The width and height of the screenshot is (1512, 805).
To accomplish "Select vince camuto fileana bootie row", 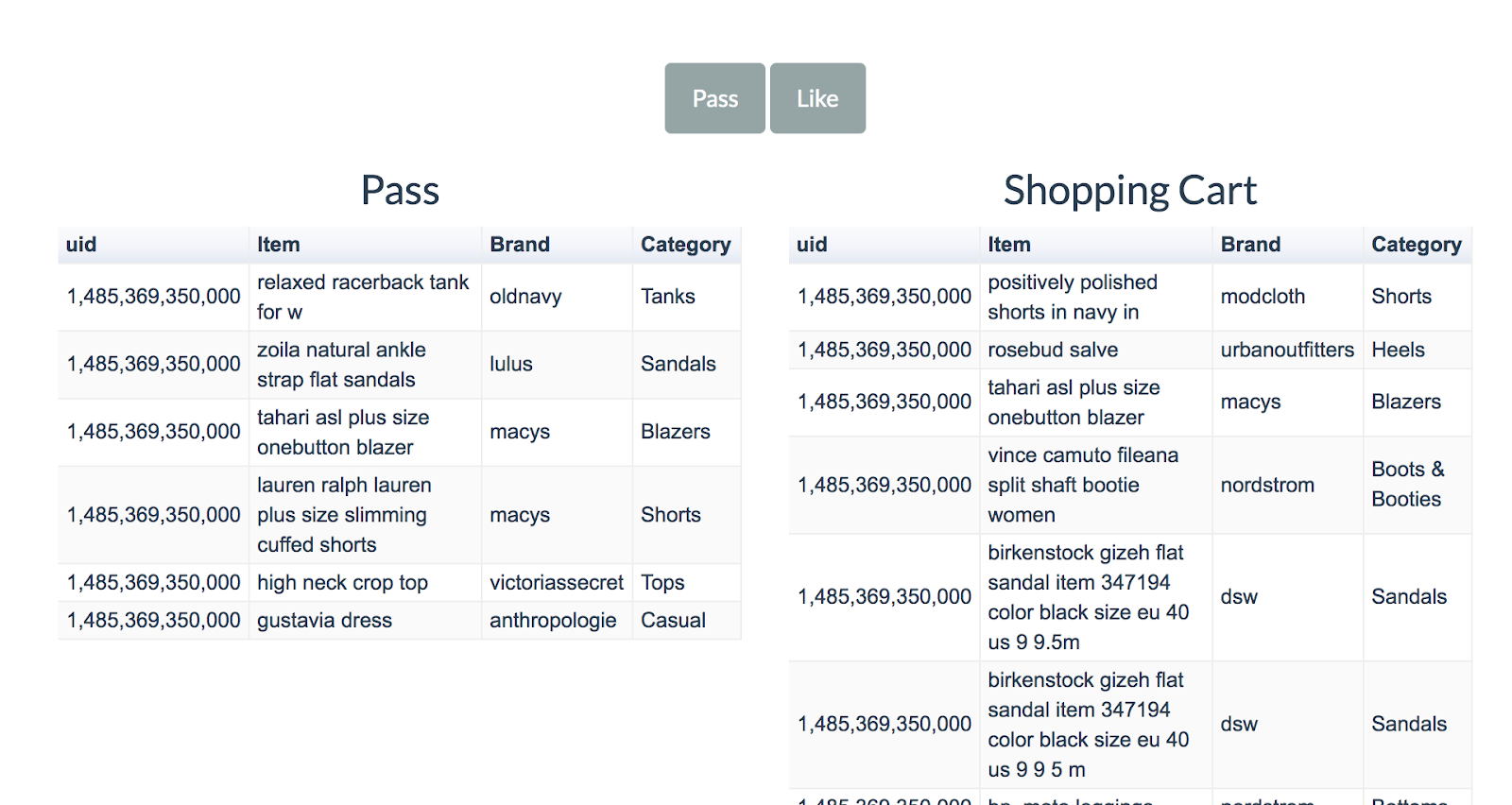I will pyautogui.click(x=1082, y=485).
